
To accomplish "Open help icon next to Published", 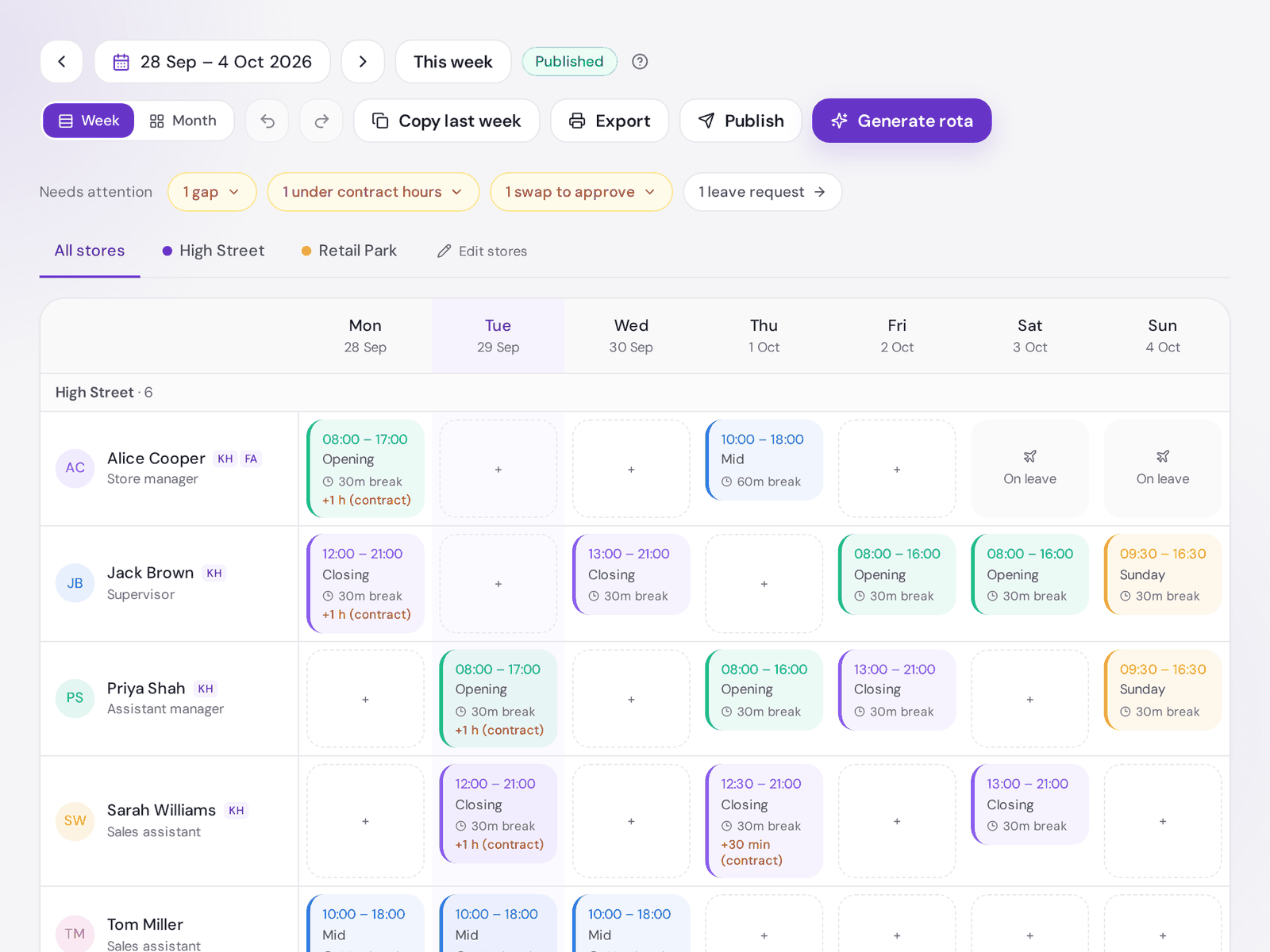I will 640,62.
